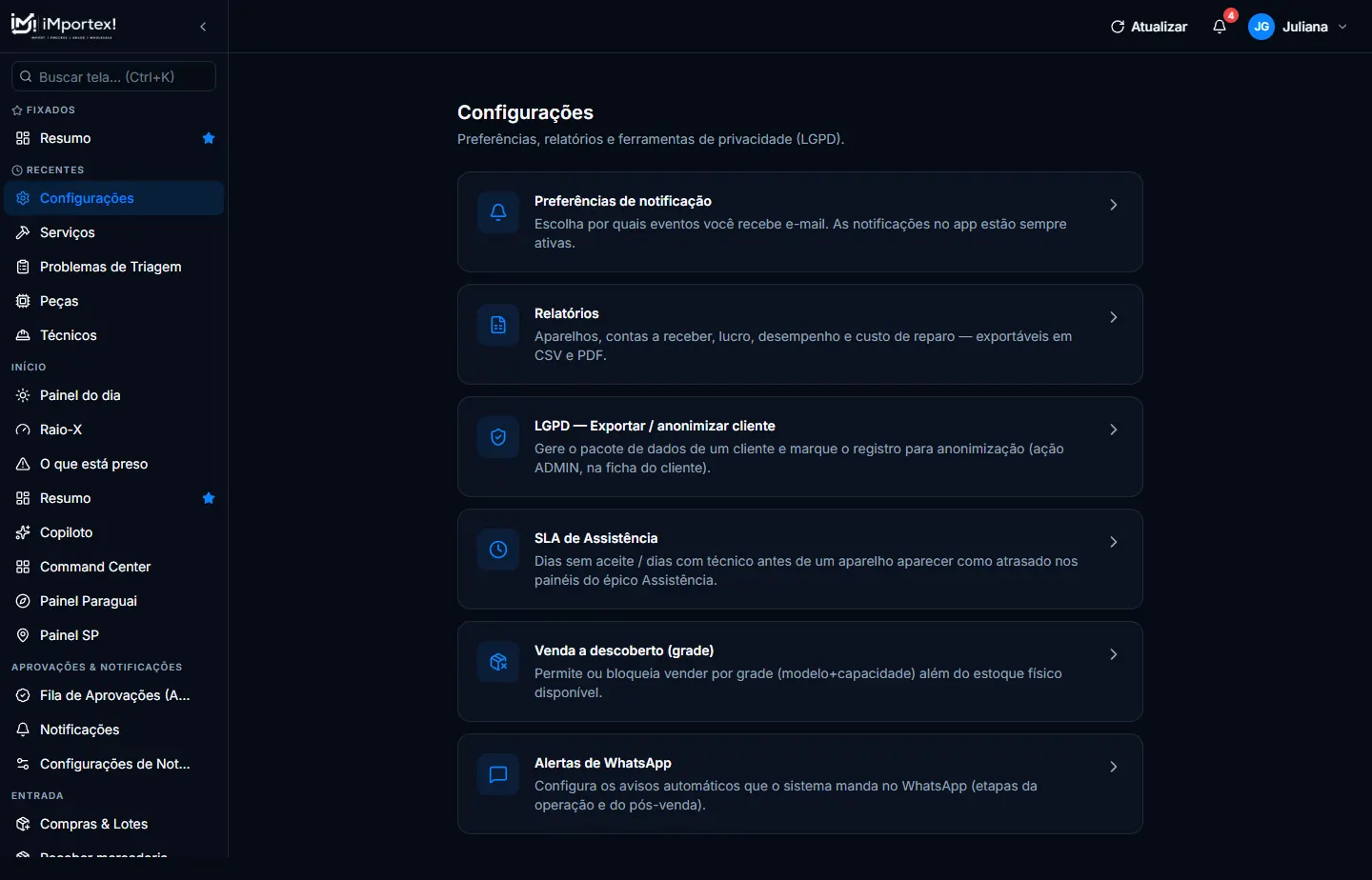Viewport: 1372px width, 880px height.
Task: Open Relatórios using its right chevron
Action: pos(1113,317)
